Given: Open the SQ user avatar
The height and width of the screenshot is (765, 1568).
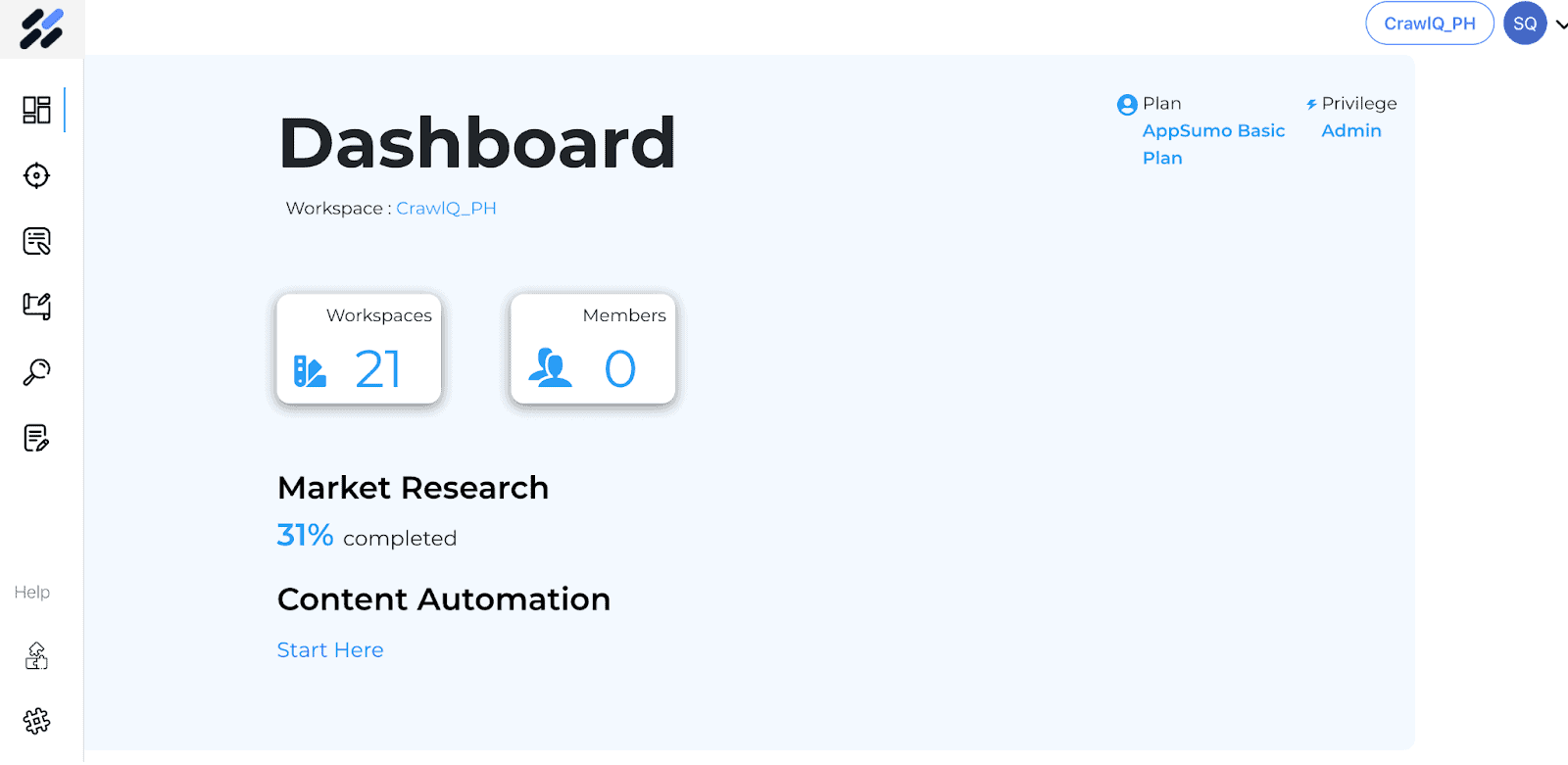Looking at the screenshot, I should click(1525, 24).
